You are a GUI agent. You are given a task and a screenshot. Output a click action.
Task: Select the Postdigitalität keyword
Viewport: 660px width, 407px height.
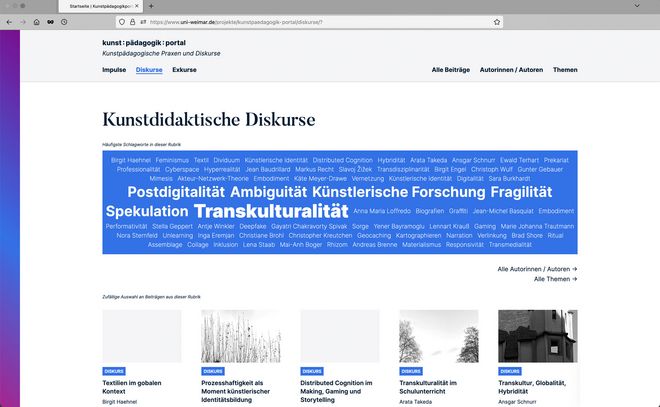[x=176, y=192]
